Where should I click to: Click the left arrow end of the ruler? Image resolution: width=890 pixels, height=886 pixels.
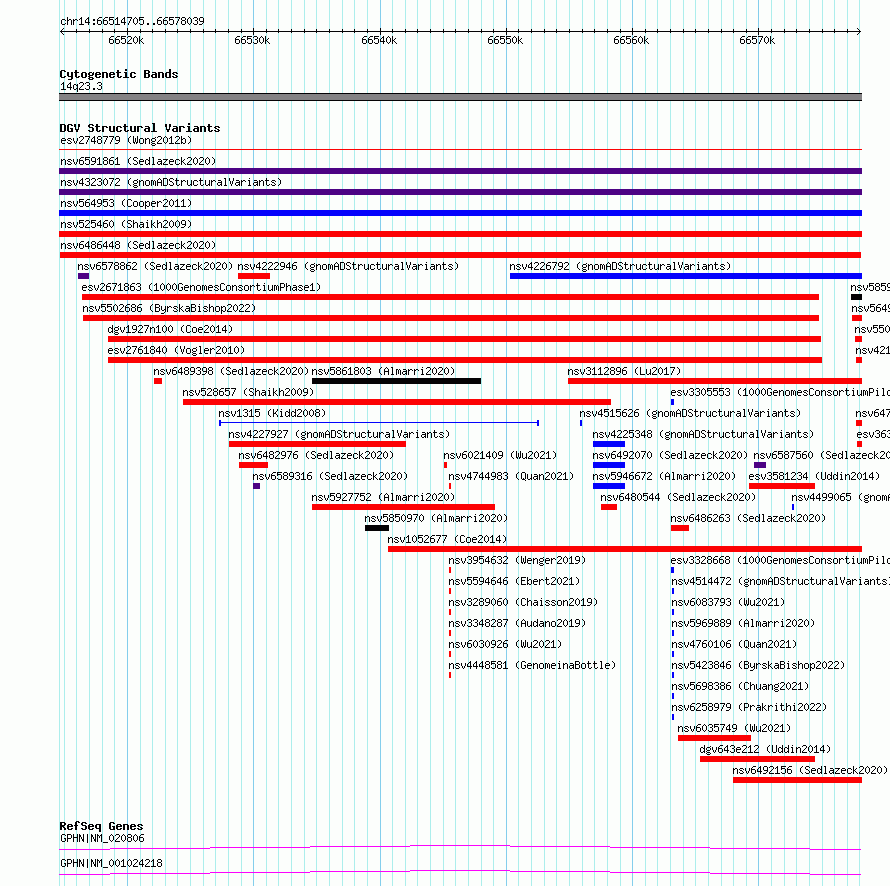click(62, 31)
